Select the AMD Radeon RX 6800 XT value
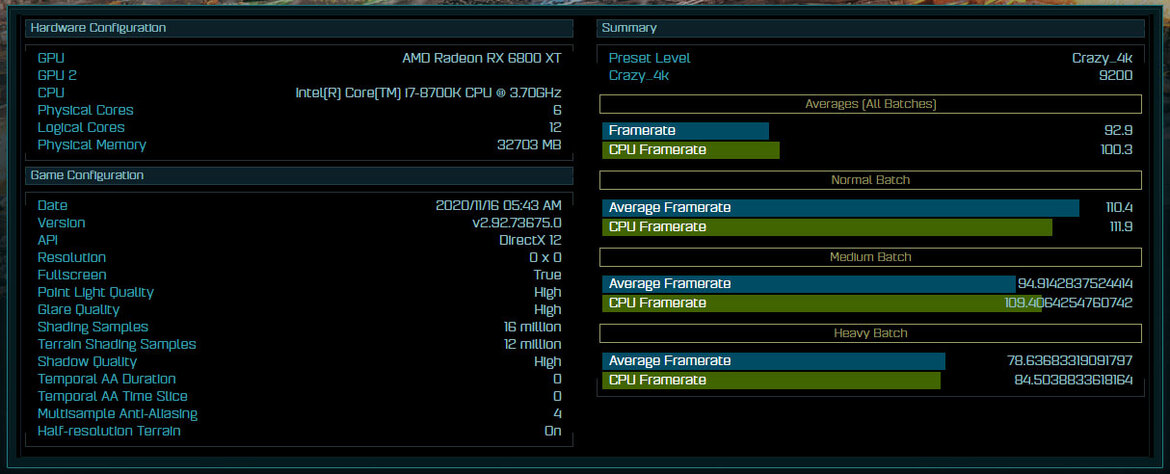This screenshot has height=474, width=1170. (x=481, y=58)
